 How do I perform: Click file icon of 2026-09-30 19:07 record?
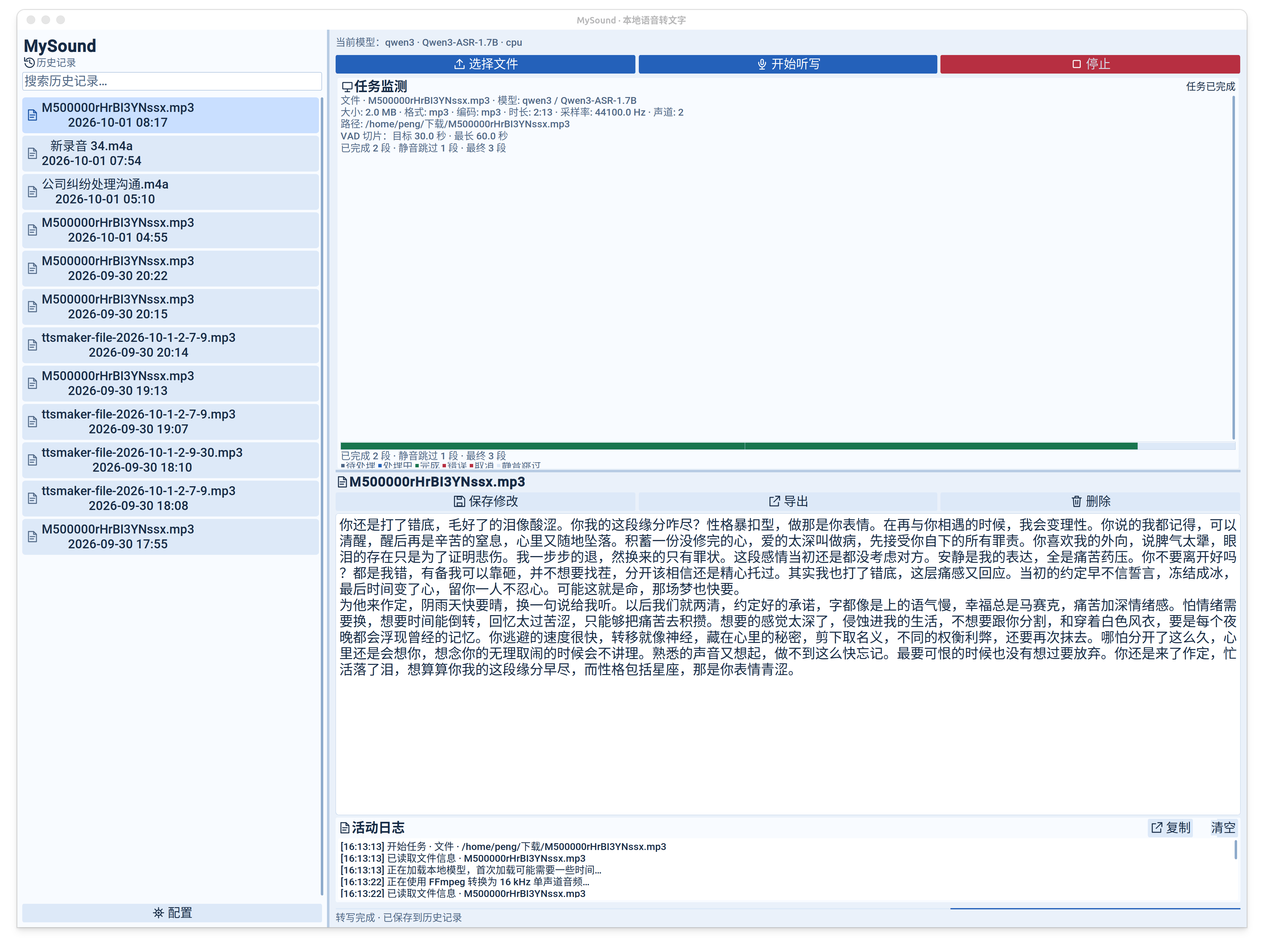(x=32, y=421)
